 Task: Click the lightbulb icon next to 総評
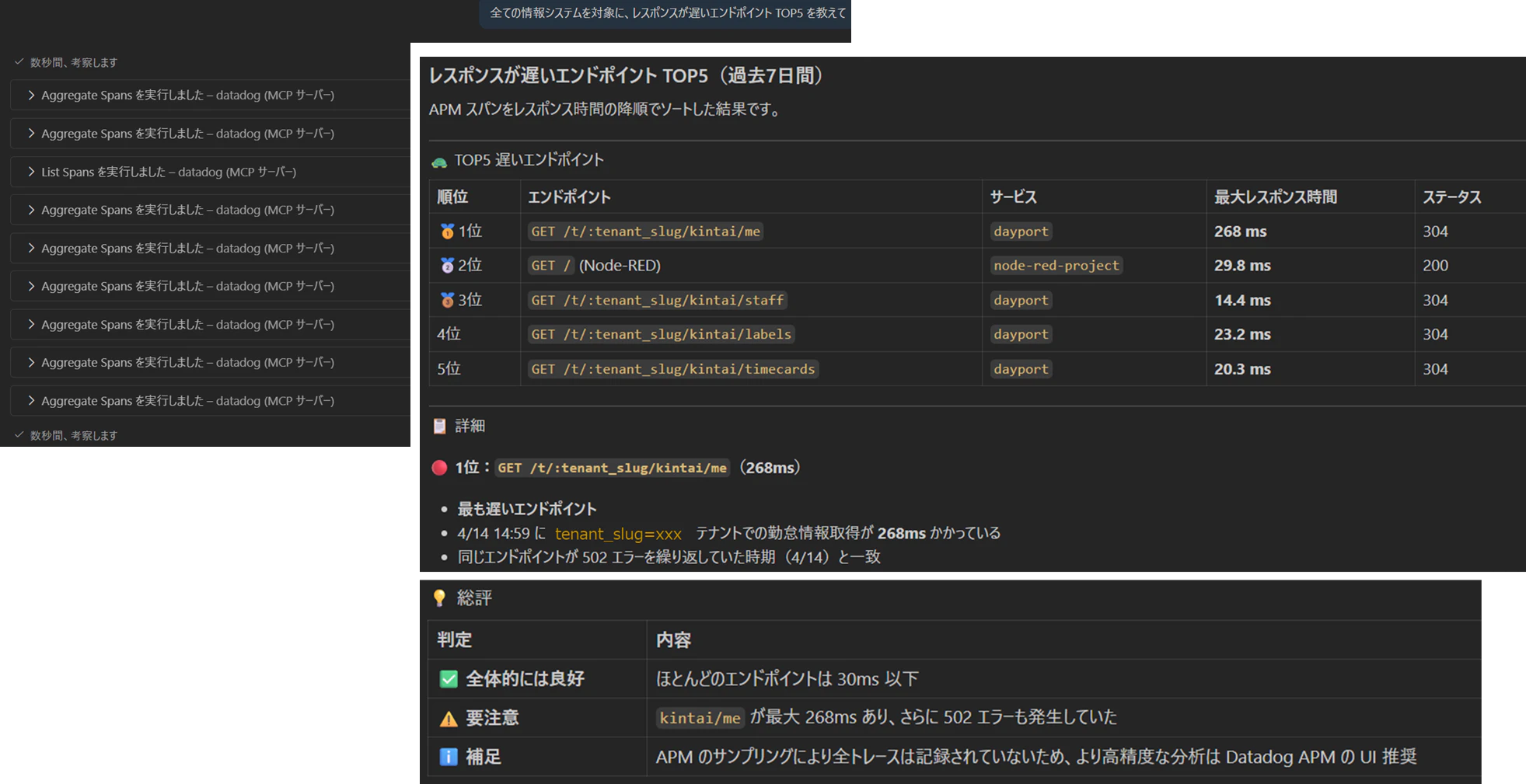pyautogui.click(x=439, y=598)
